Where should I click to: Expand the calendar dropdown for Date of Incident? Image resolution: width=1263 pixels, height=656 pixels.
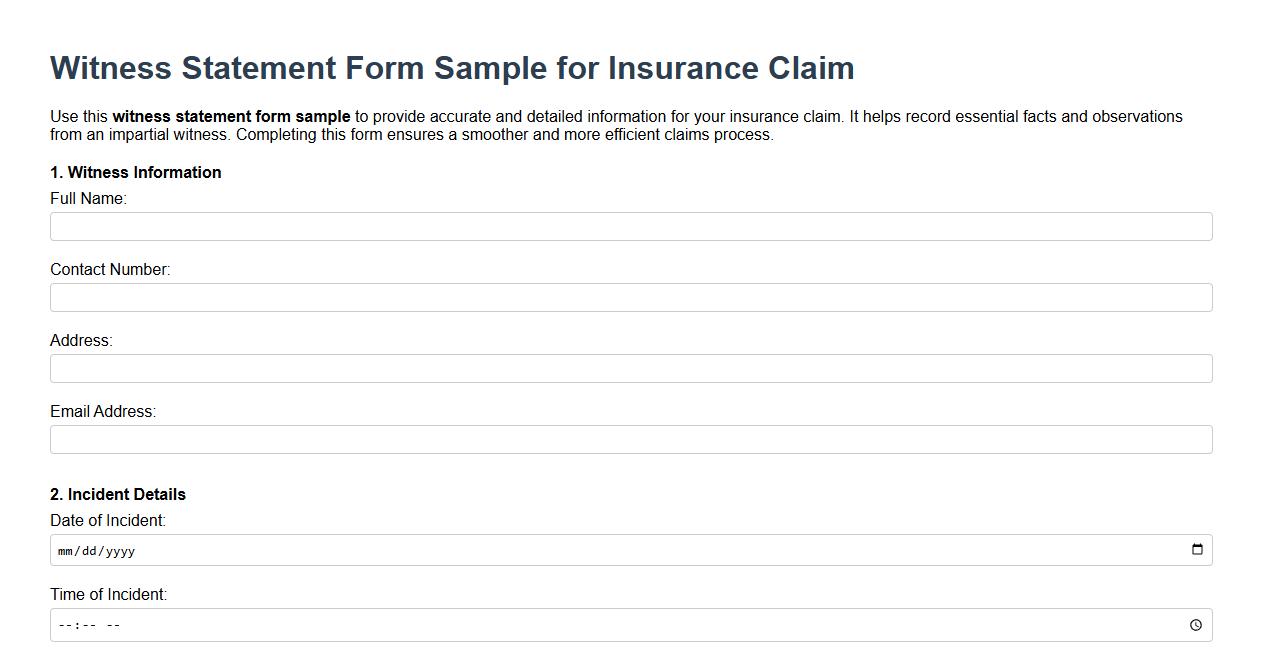(x=1196, y=549)
